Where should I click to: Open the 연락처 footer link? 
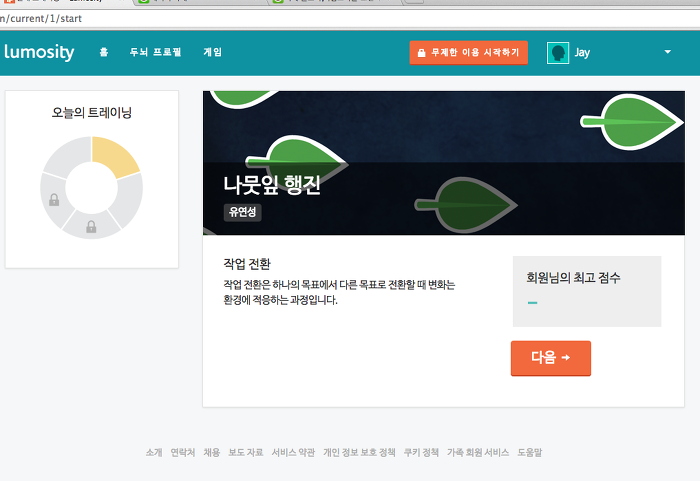pyautogui.click(x=183, y=452)
